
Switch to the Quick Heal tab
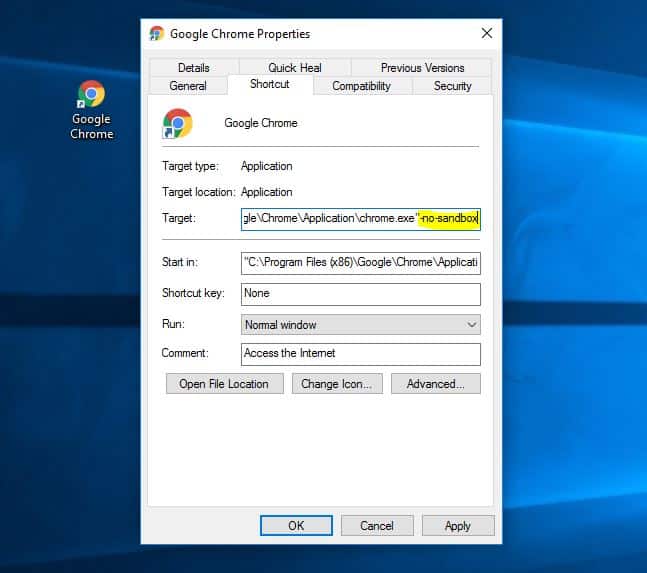[295, 68]
